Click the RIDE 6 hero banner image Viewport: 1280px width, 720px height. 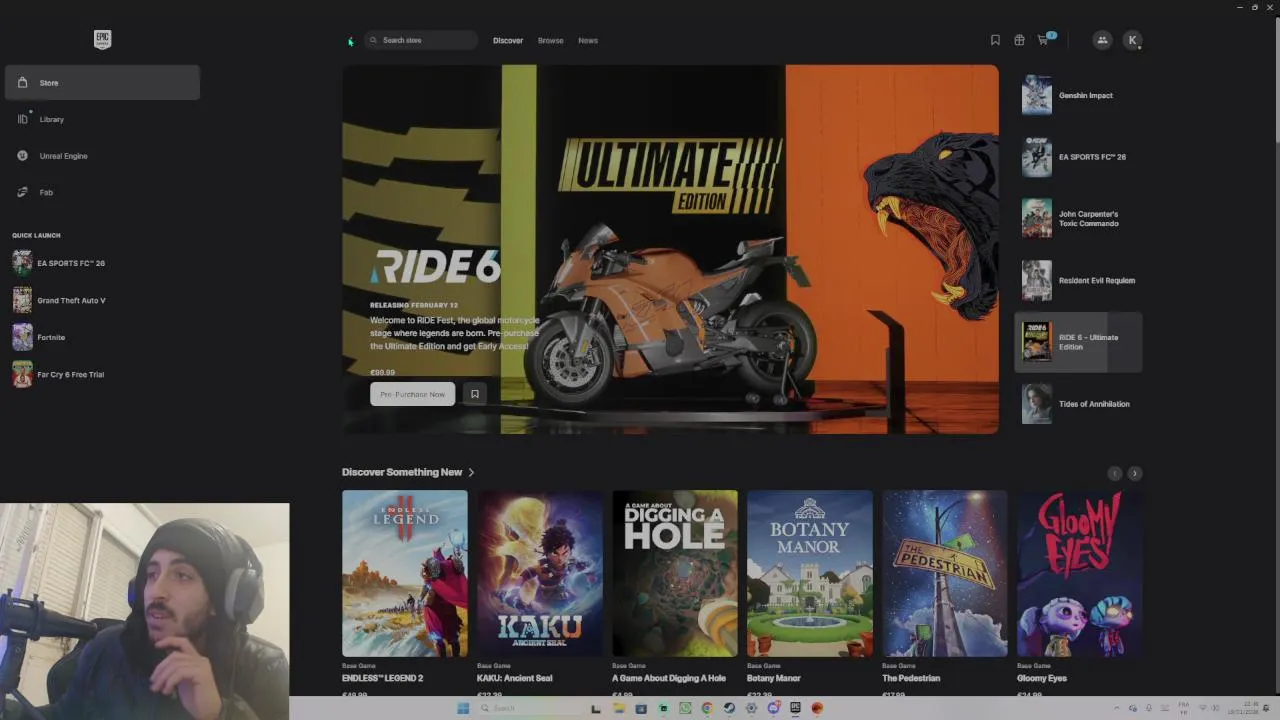point(670,249)
